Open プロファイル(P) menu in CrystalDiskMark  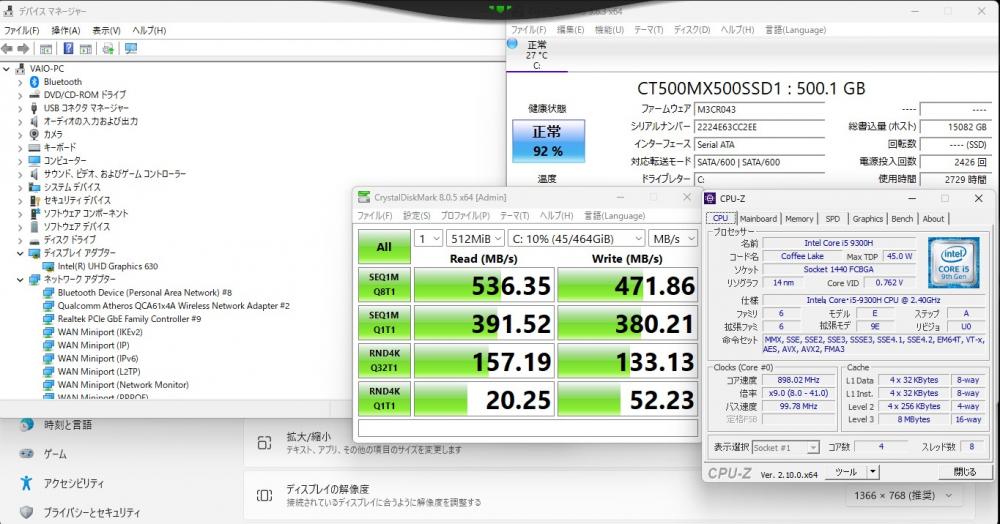point(465,216)
